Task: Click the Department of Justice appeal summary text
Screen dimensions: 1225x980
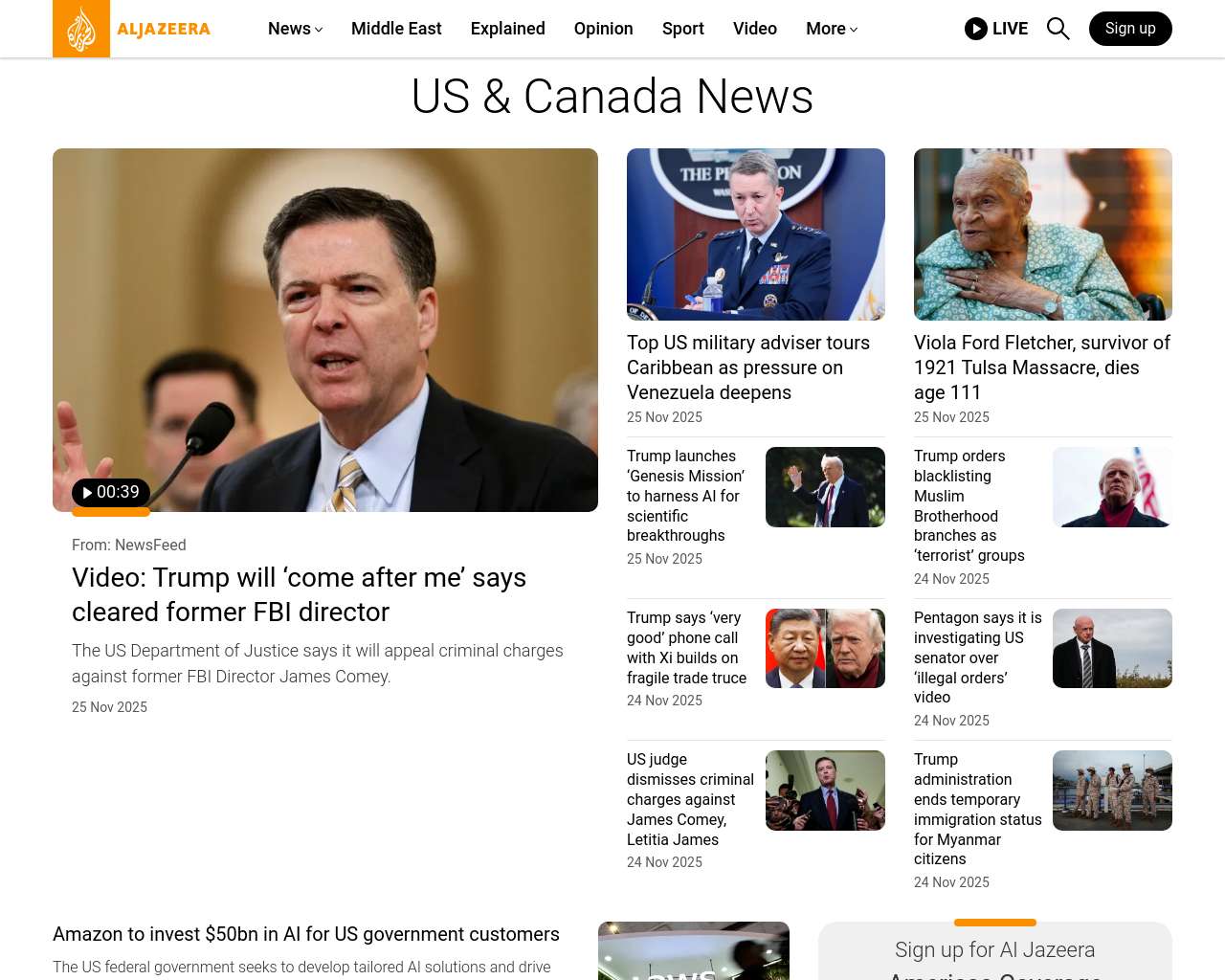Action: [x=318, y=663]
